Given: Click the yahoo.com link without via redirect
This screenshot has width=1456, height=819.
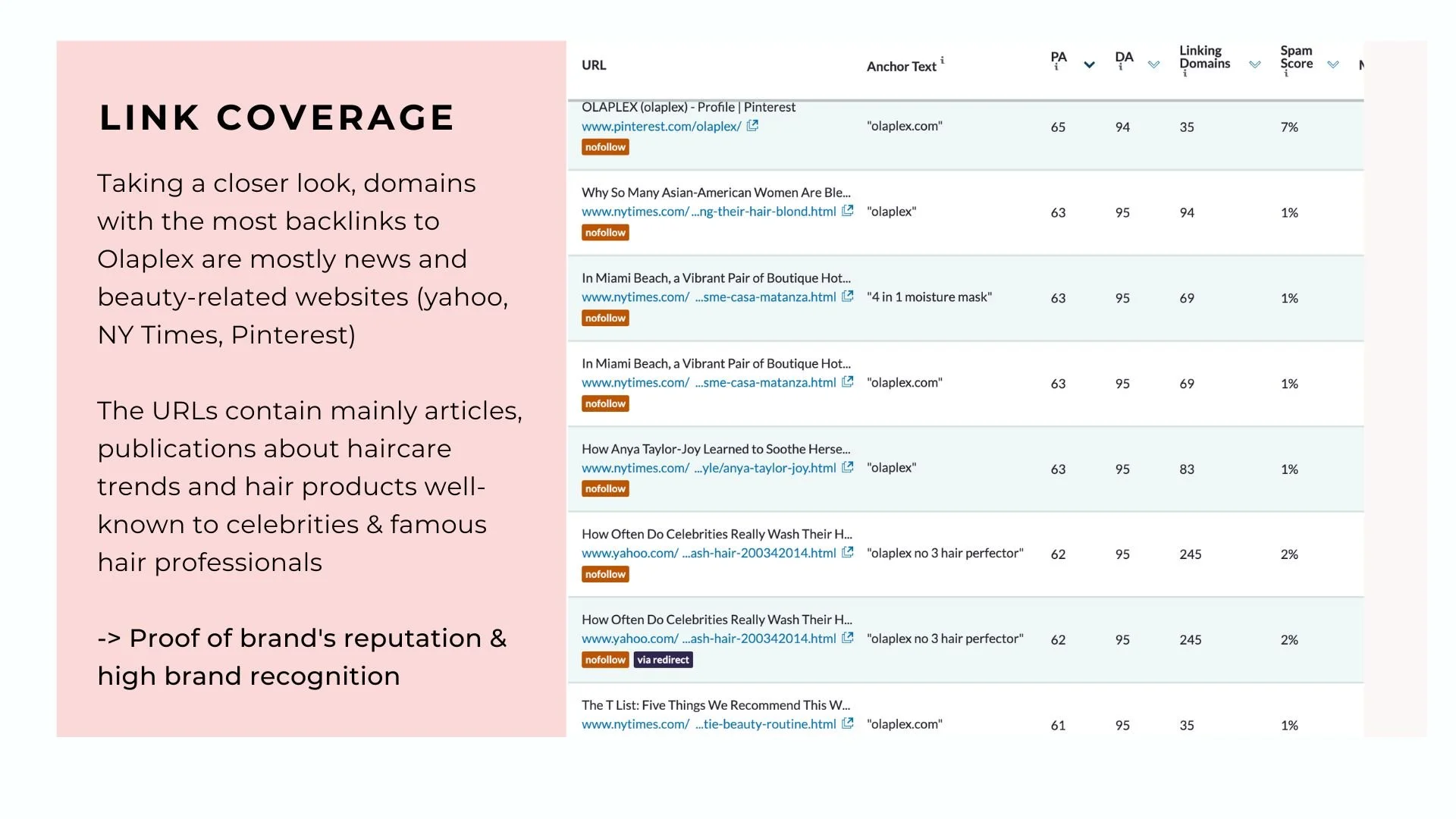Looking at the screenshot, I should pos(709,554).
